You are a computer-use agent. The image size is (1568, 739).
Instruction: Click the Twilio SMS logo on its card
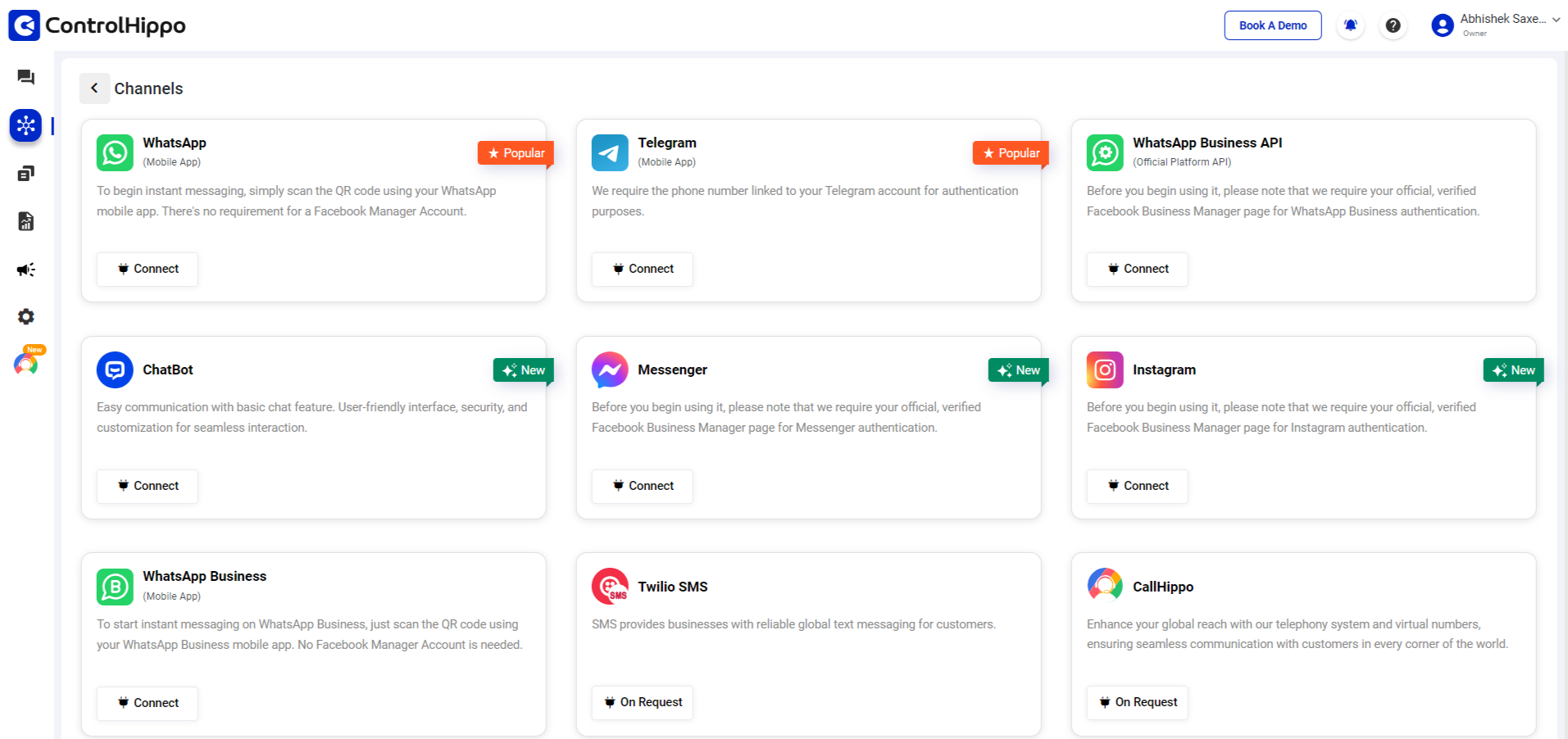[x=609, y=586]
